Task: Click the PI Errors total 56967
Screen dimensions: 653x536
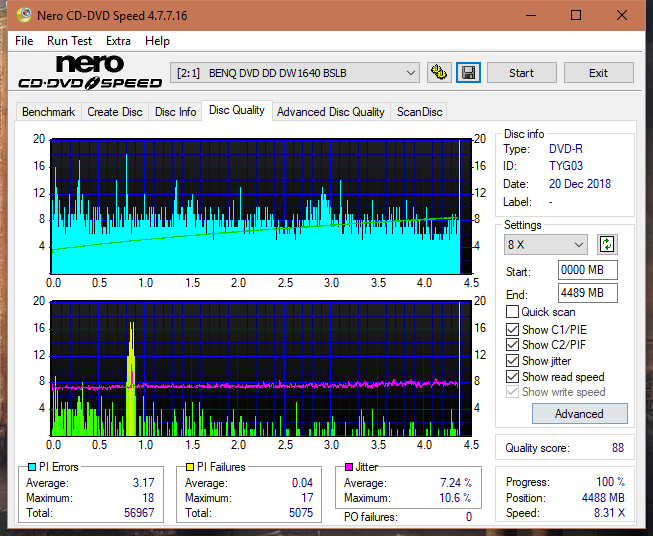Action: click(x=139, y=512)
